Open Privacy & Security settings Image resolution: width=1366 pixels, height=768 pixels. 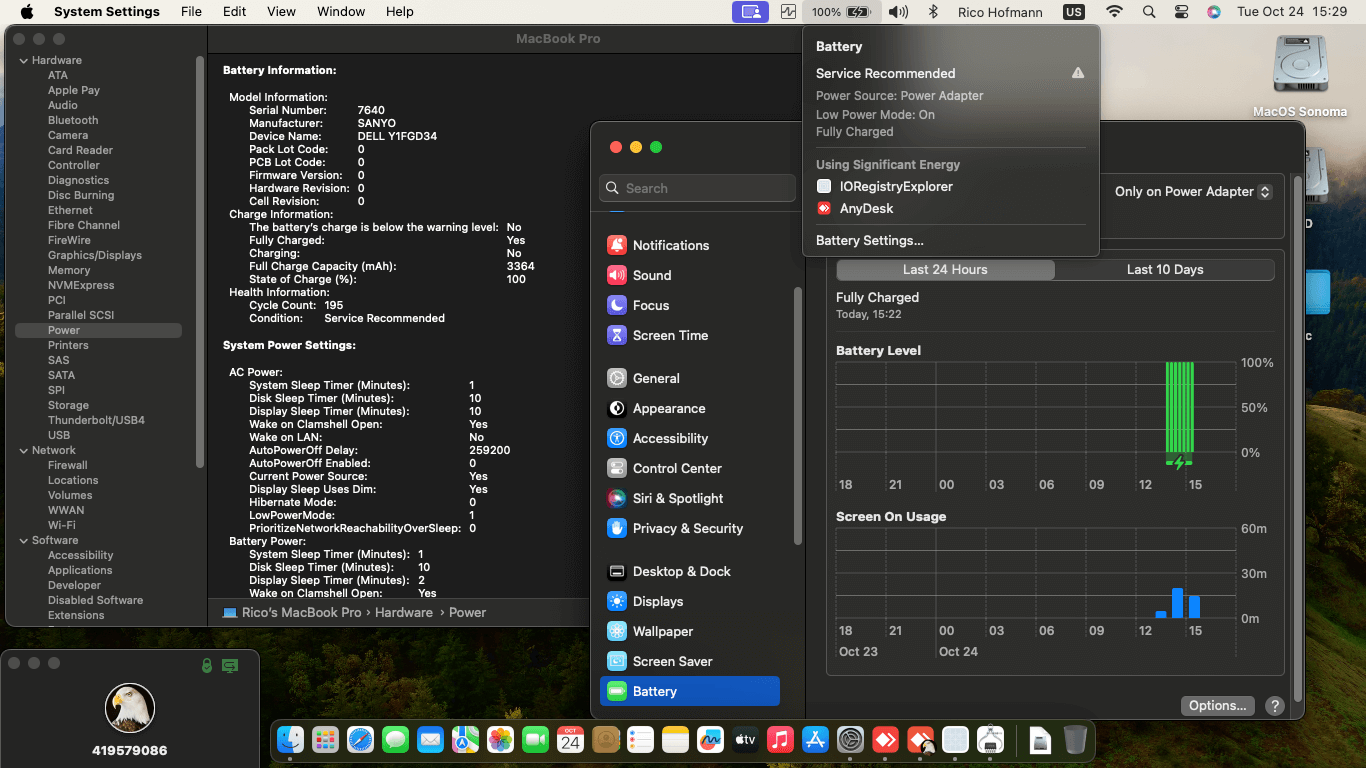[687, 528]
